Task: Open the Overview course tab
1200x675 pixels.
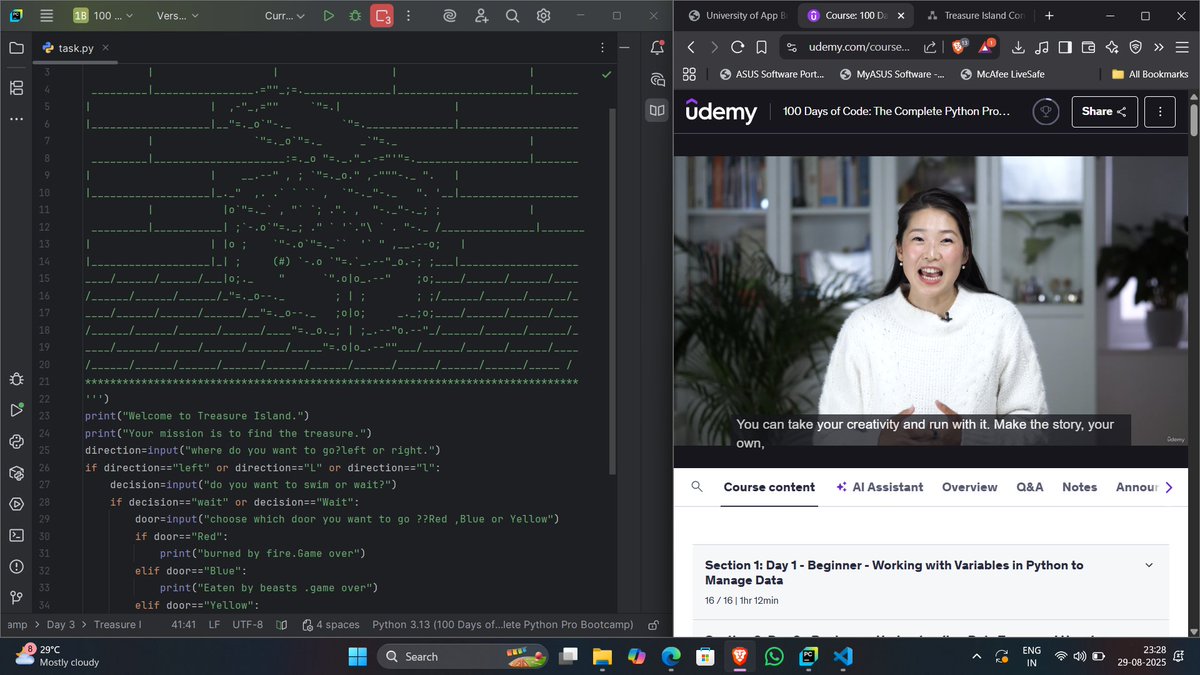Action: click(969, 487)
